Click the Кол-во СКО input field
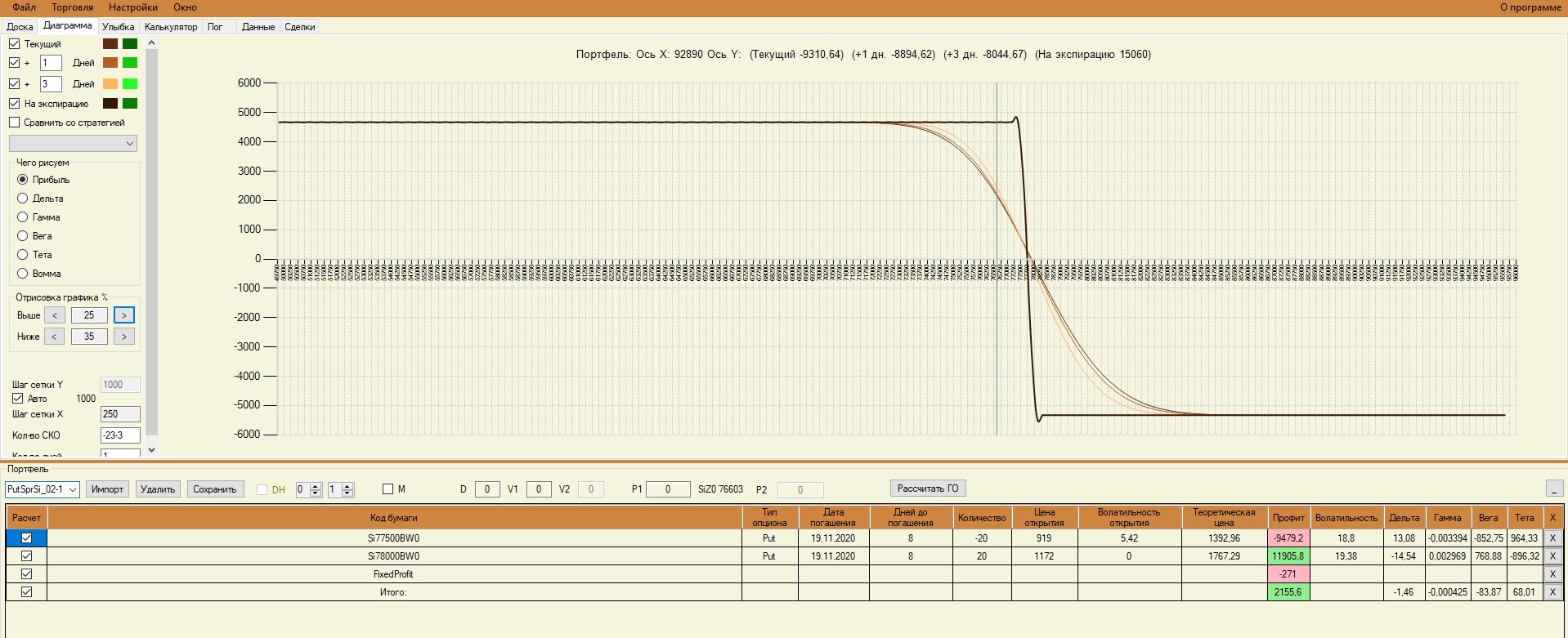 120,435
